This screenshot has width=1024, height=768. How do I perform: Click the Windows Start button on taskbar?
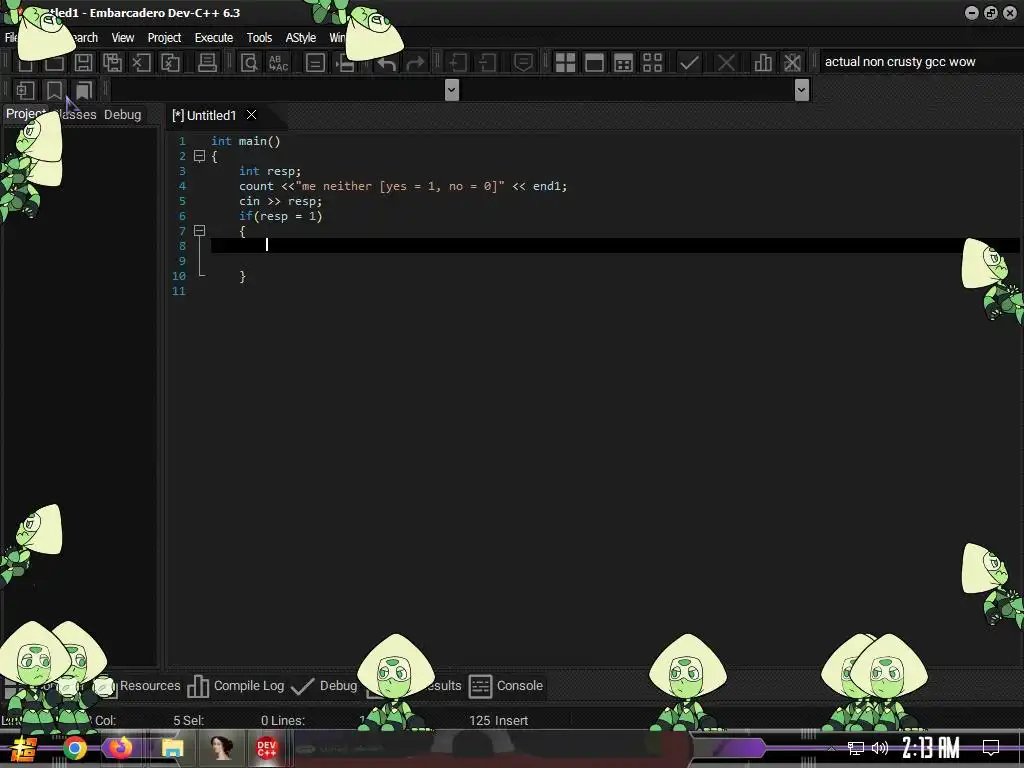[24, 748]
